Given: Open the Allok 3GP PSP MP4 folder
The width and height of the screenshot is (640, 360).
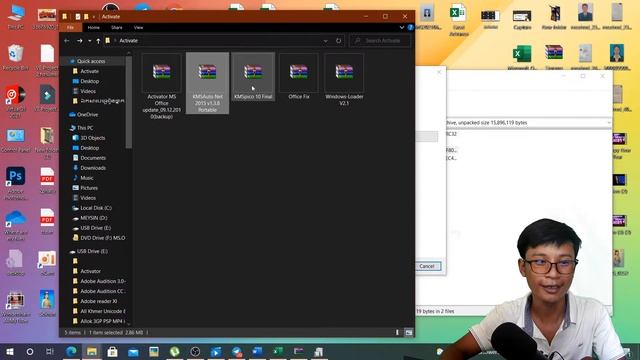Looking at the screenshot, I should coord(102,321).
